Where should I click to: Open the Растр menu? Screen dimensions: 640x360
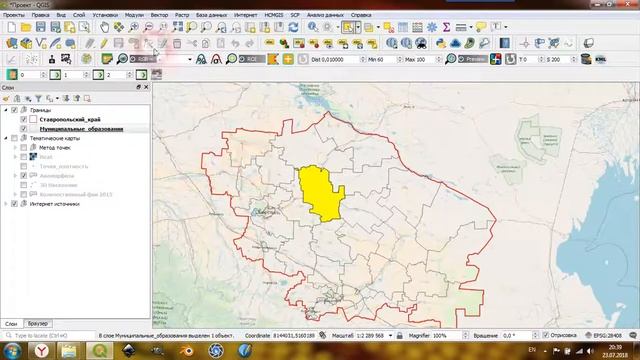(x=182, y=15)
